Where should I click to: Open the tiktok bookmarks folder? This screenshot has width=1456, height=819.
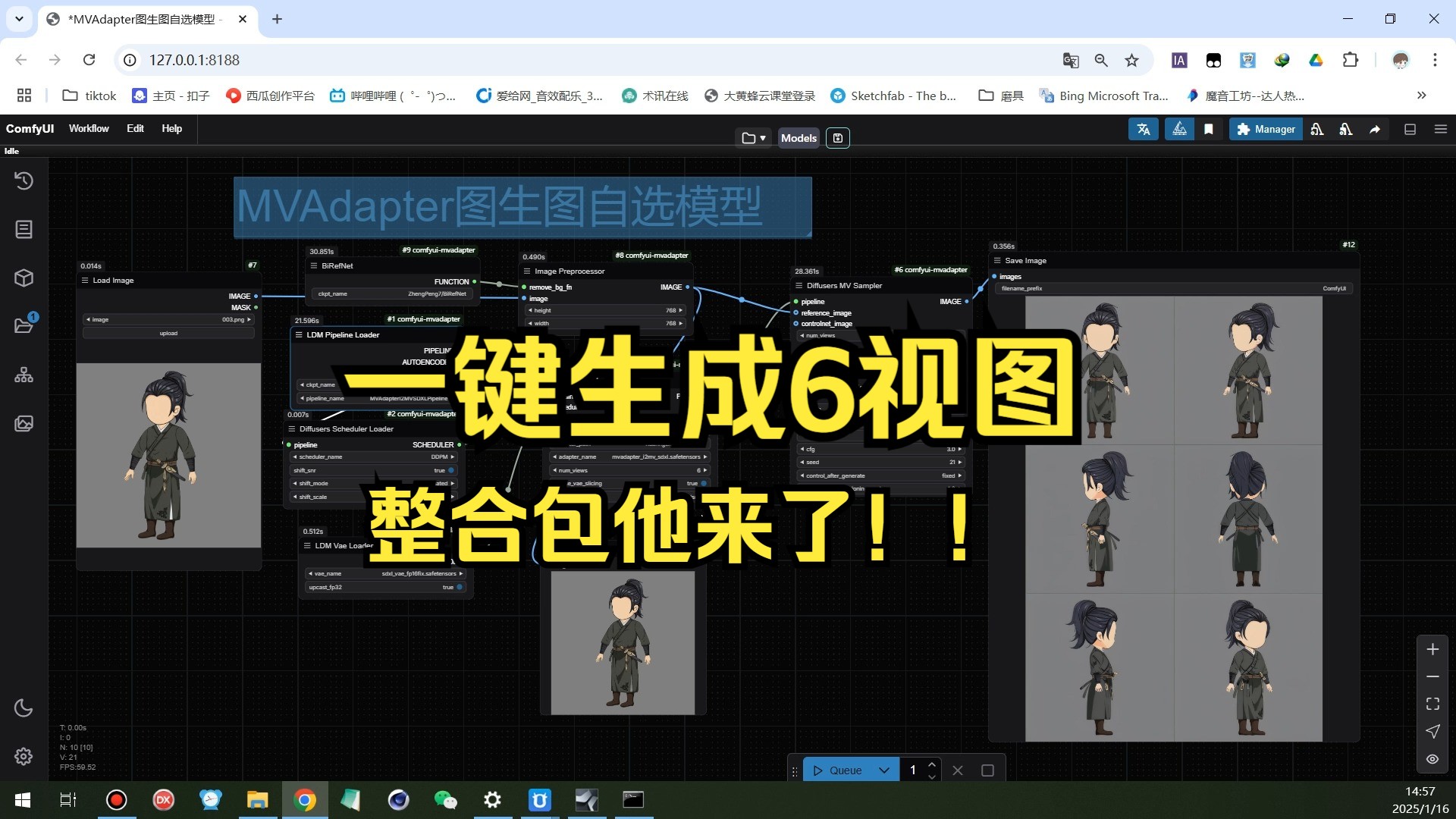(89, 96)
